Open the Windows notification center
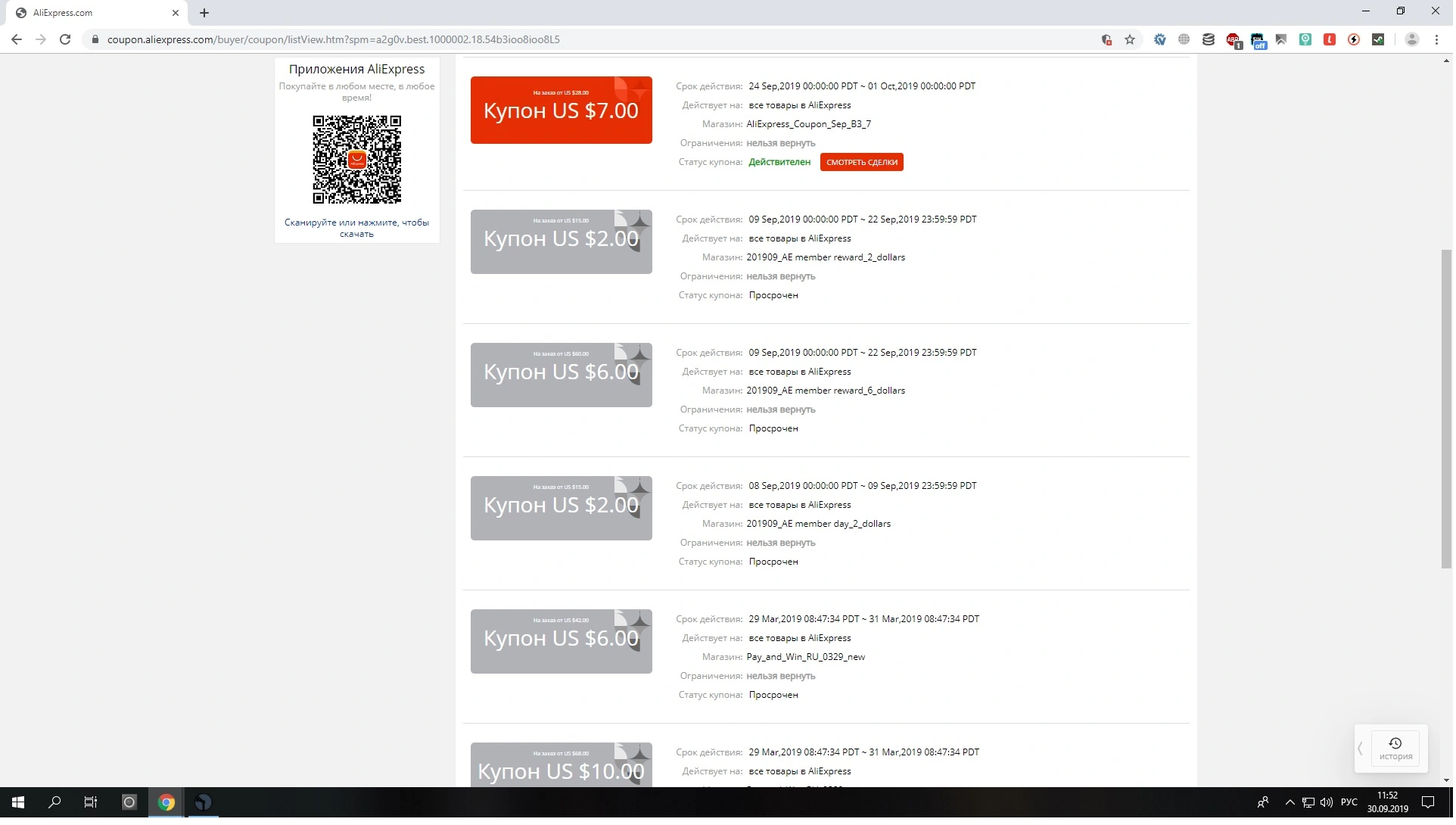 click(1428, 802)
